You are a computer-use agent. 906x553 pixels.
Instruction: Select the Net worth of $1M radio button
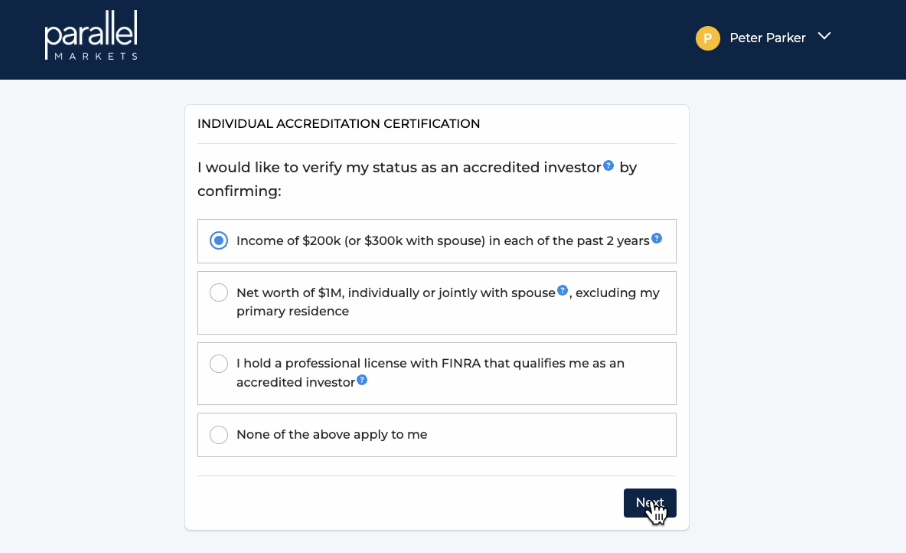(218, 292)
